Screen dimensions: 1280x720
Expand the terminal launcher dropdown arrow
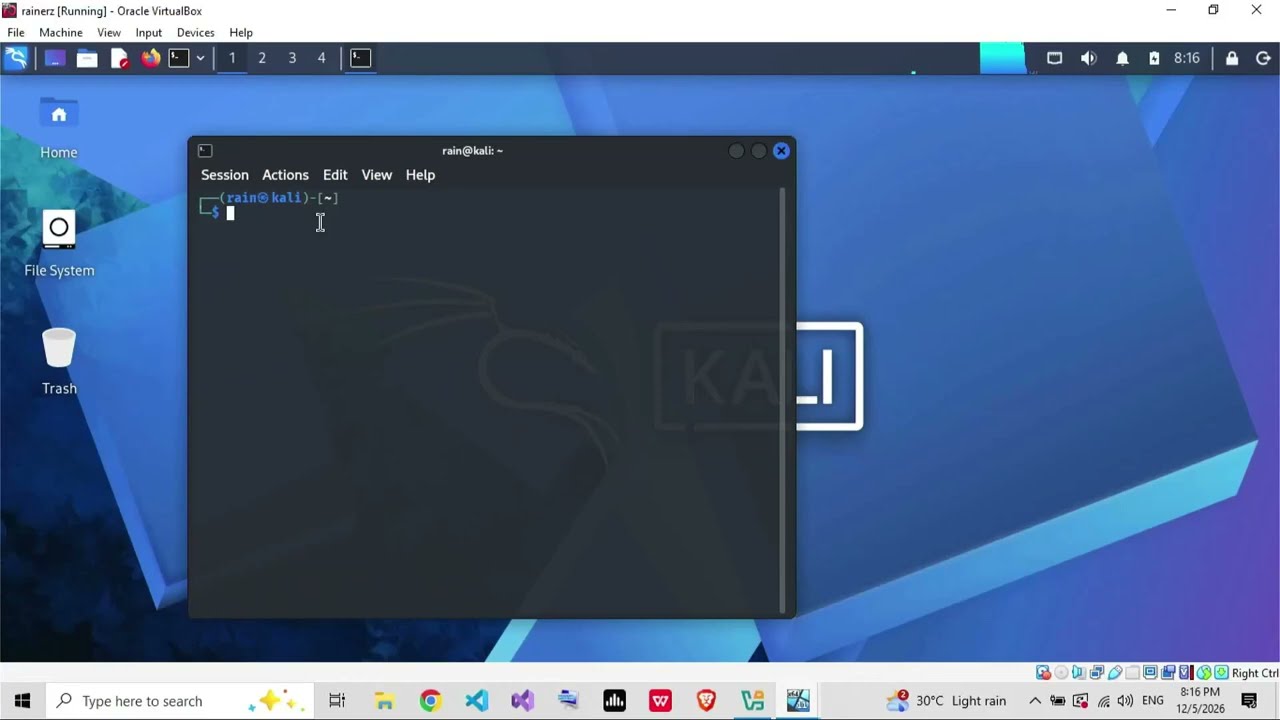[200, 58]
